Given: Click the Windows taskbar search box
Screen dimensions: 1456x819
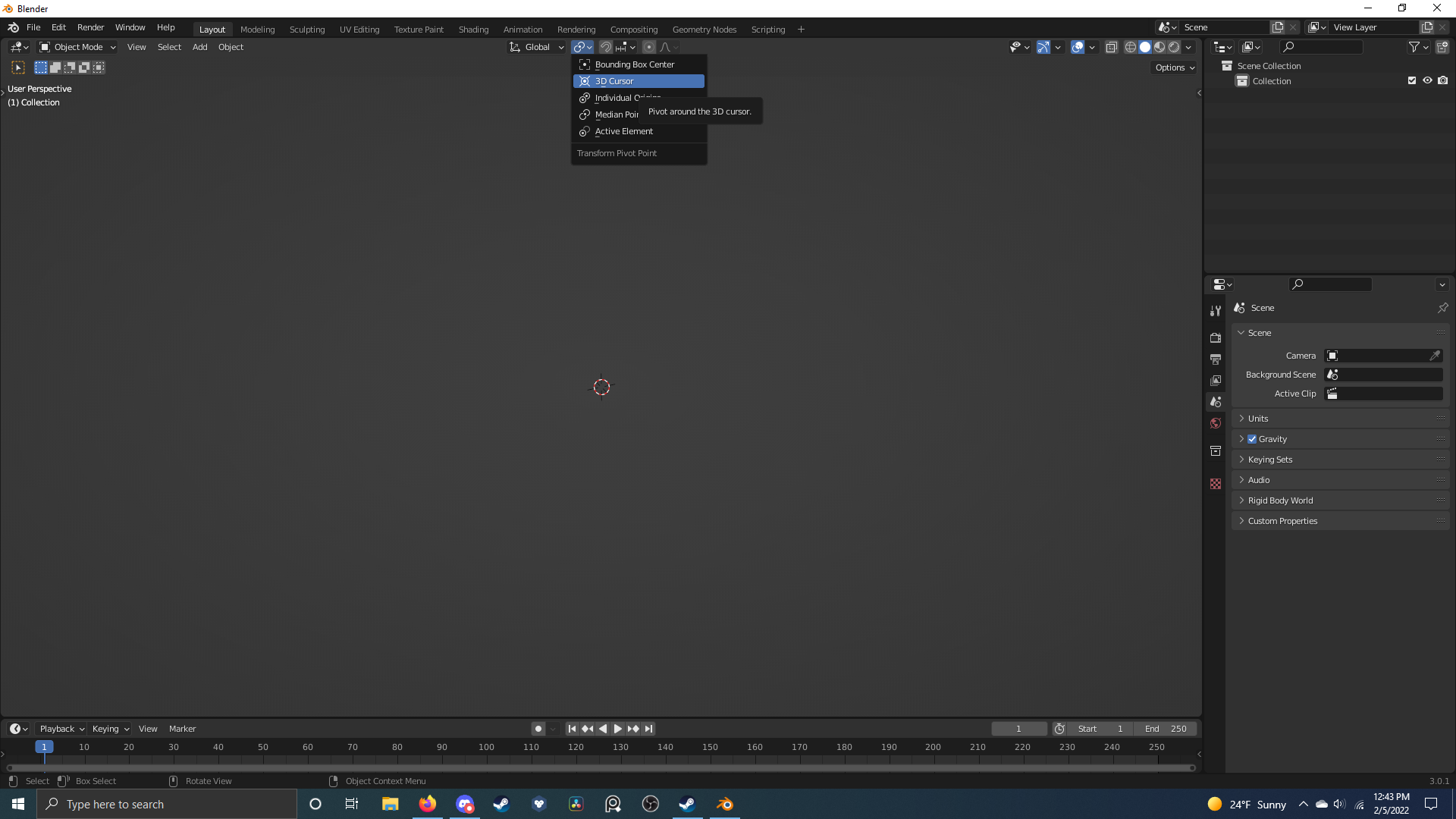Looking at the screenshot, I should click(x=167, y=804).
